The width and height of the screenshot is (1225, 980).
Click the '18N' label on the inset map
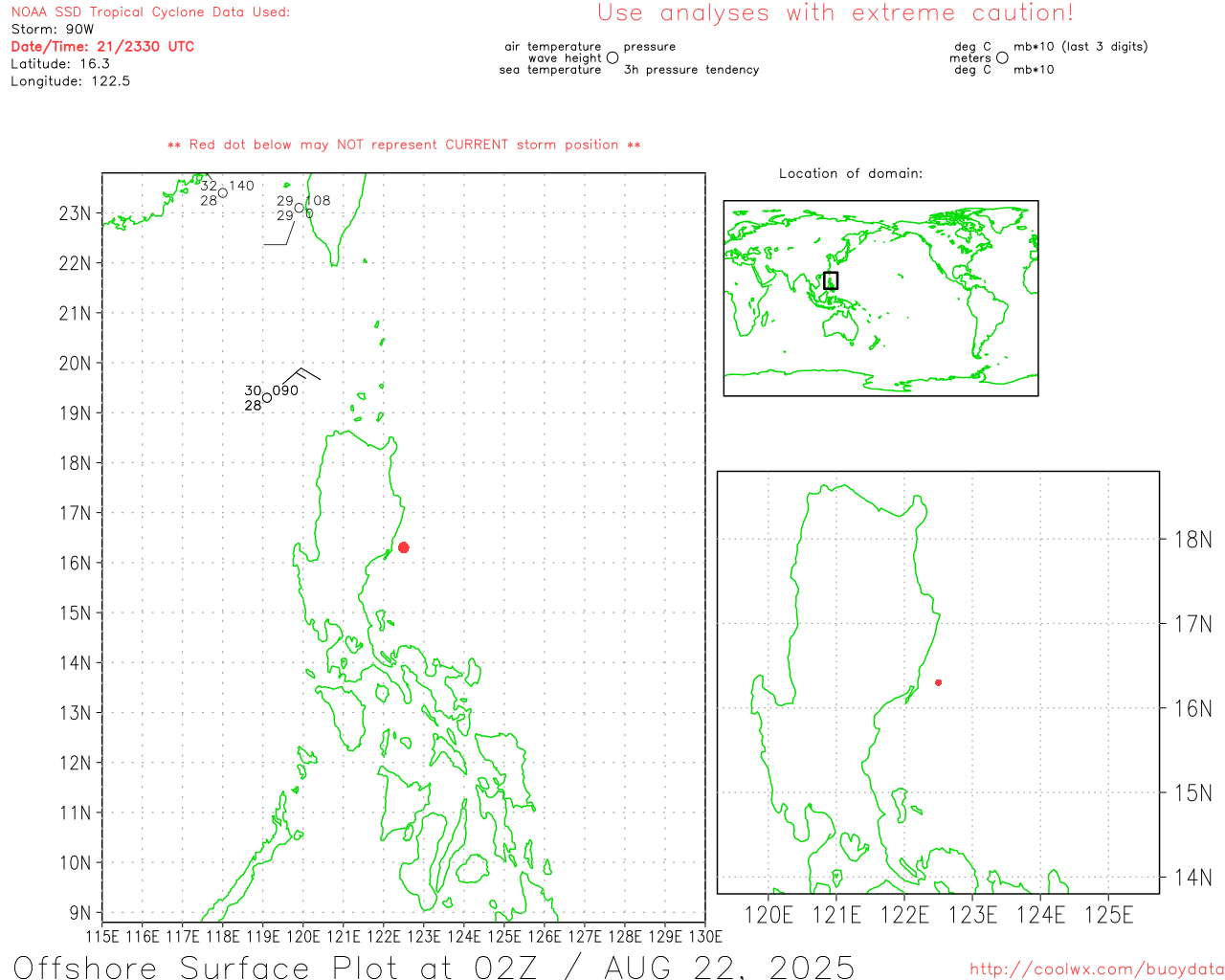point(1193,540)
